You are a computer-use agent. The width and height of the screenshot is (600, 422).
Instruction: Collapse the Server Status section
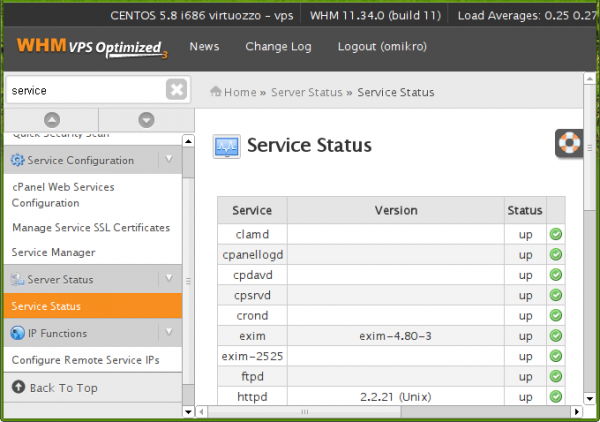point(170,279)
